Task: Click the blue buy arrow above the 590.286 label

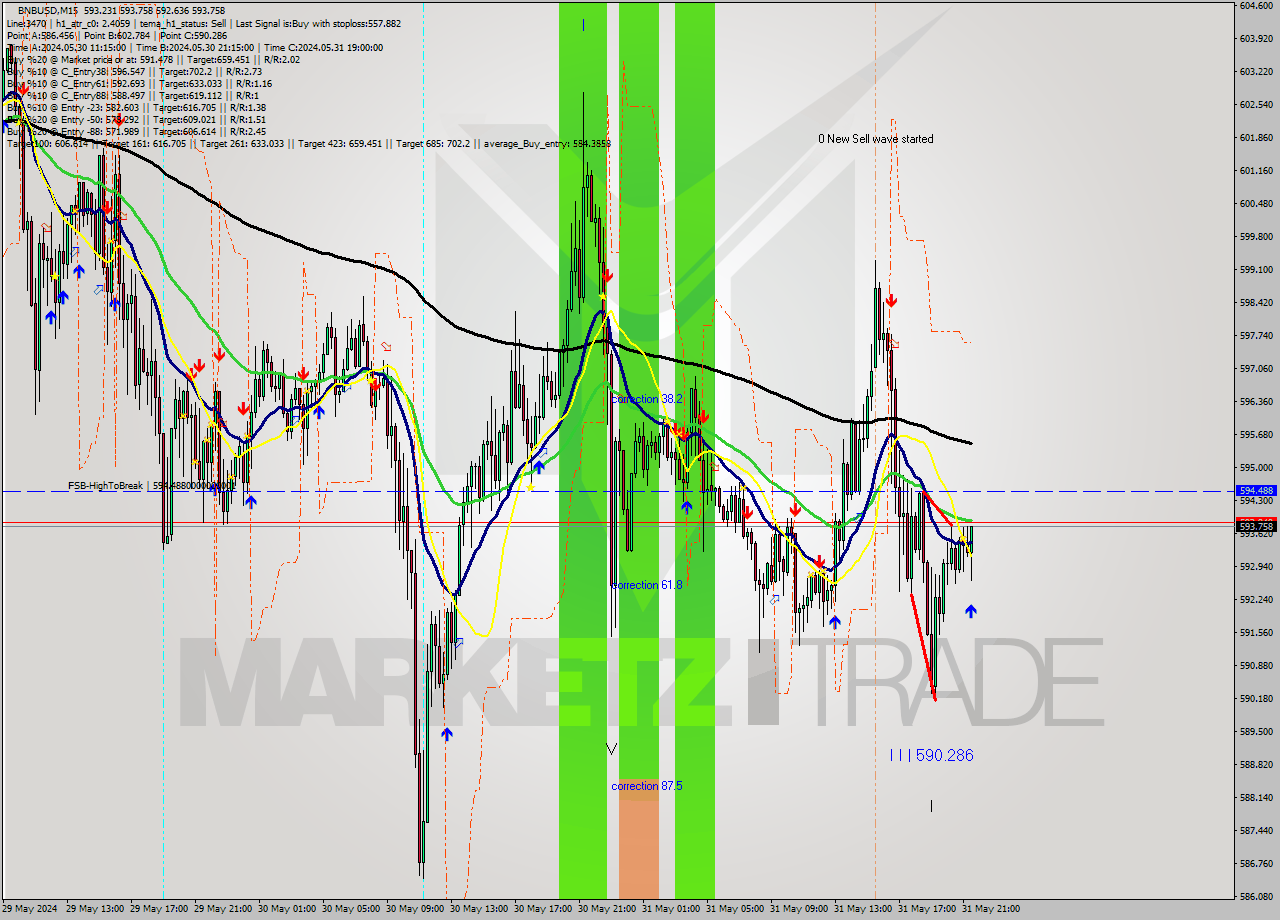Action: tap(970, 611)
